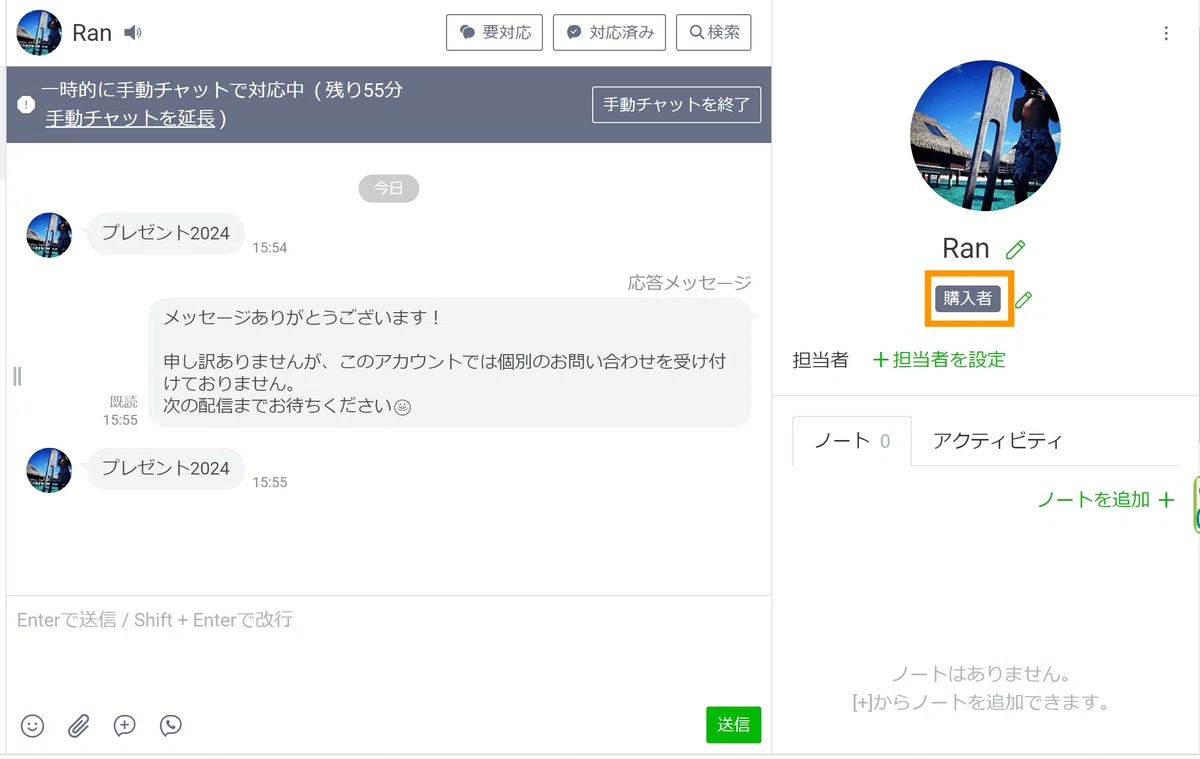Click the プレゼント2024 message sent at 15:55
The width and height of the screenshot is (1200, 759).
[166, 468]
